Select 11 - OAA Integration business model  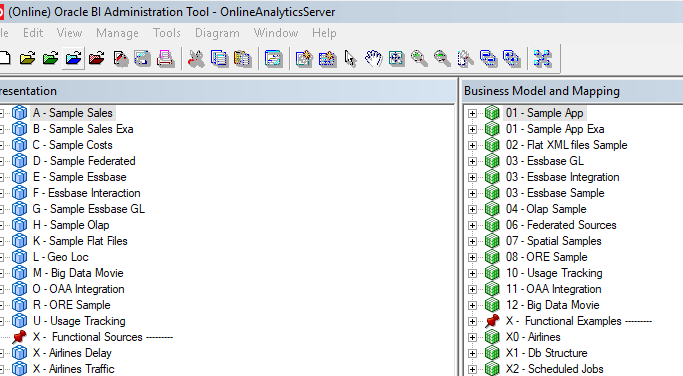tap(553, 289)
